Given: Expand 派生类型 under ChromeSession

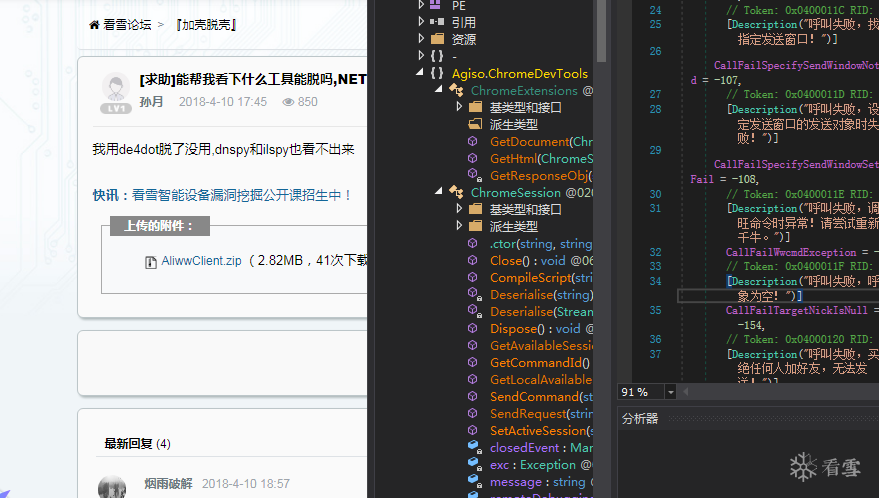Looking at the screenshot, I should click(x=459, y=225).
